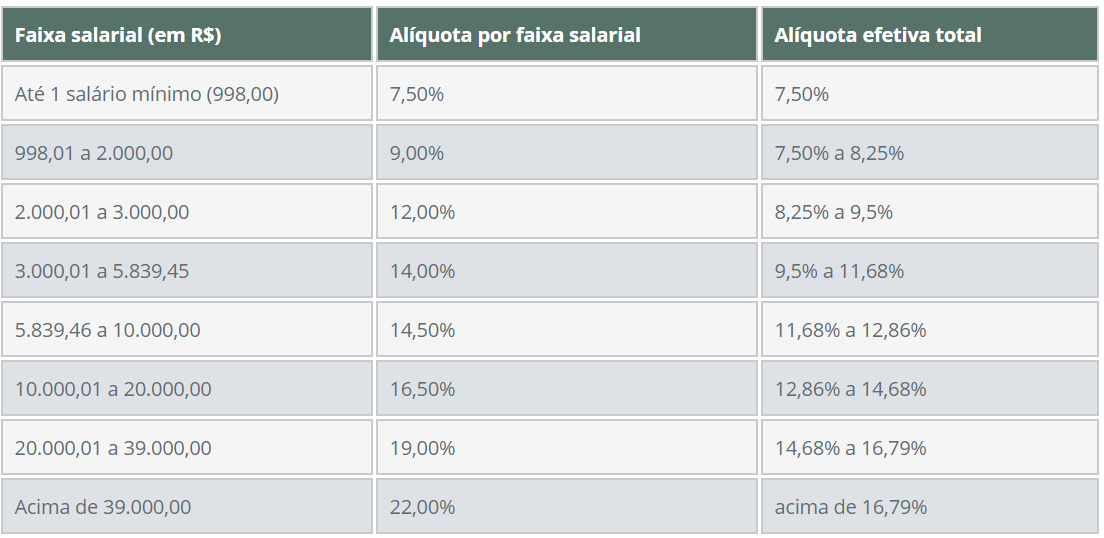1104x538 pixels.
Task: Select the '20.000,01 a 39.000,00' cell
Action: (x=113, y=448)
